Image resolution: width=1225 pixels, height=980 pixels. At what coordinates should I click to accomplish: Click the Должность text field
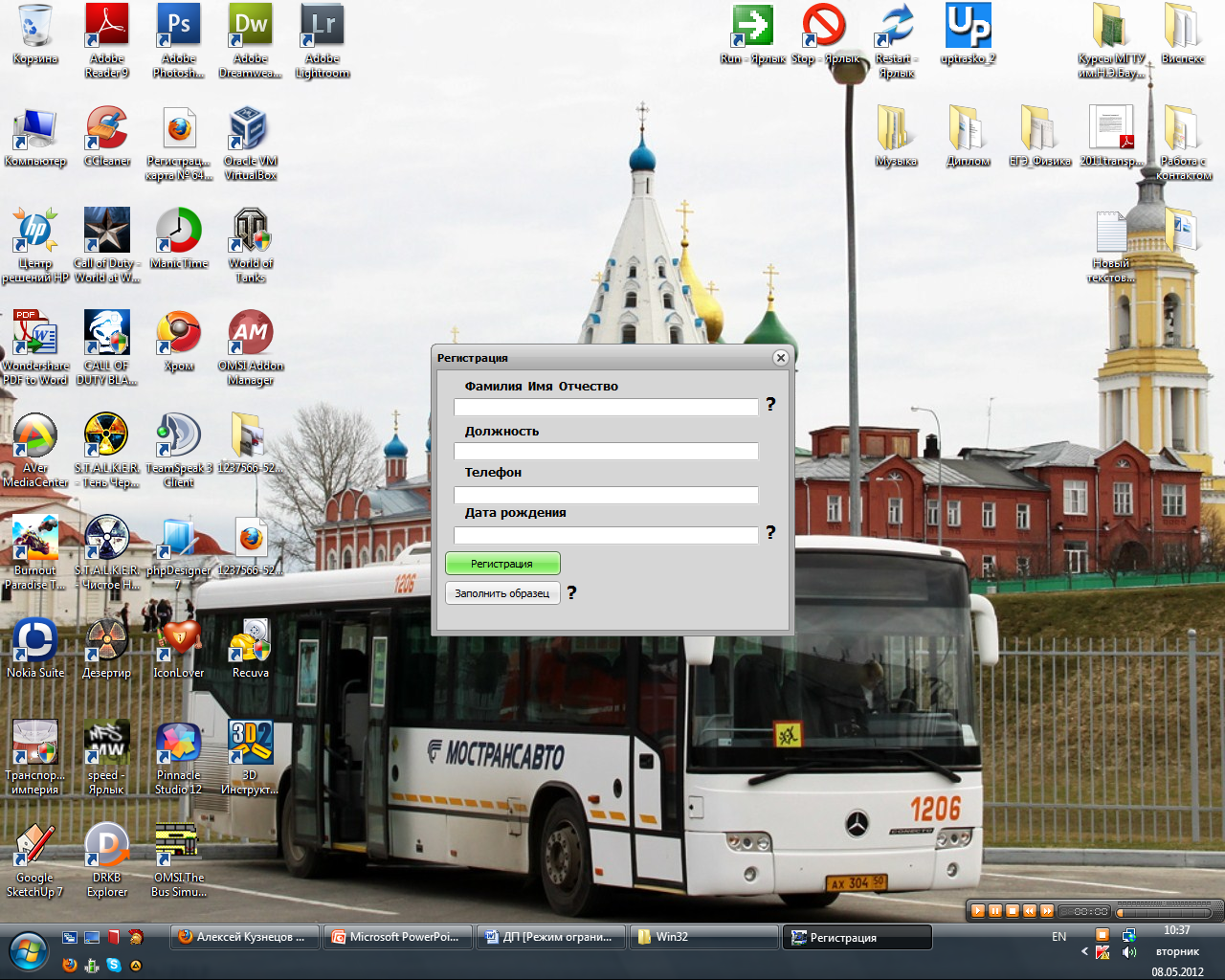tap(606, 451)
